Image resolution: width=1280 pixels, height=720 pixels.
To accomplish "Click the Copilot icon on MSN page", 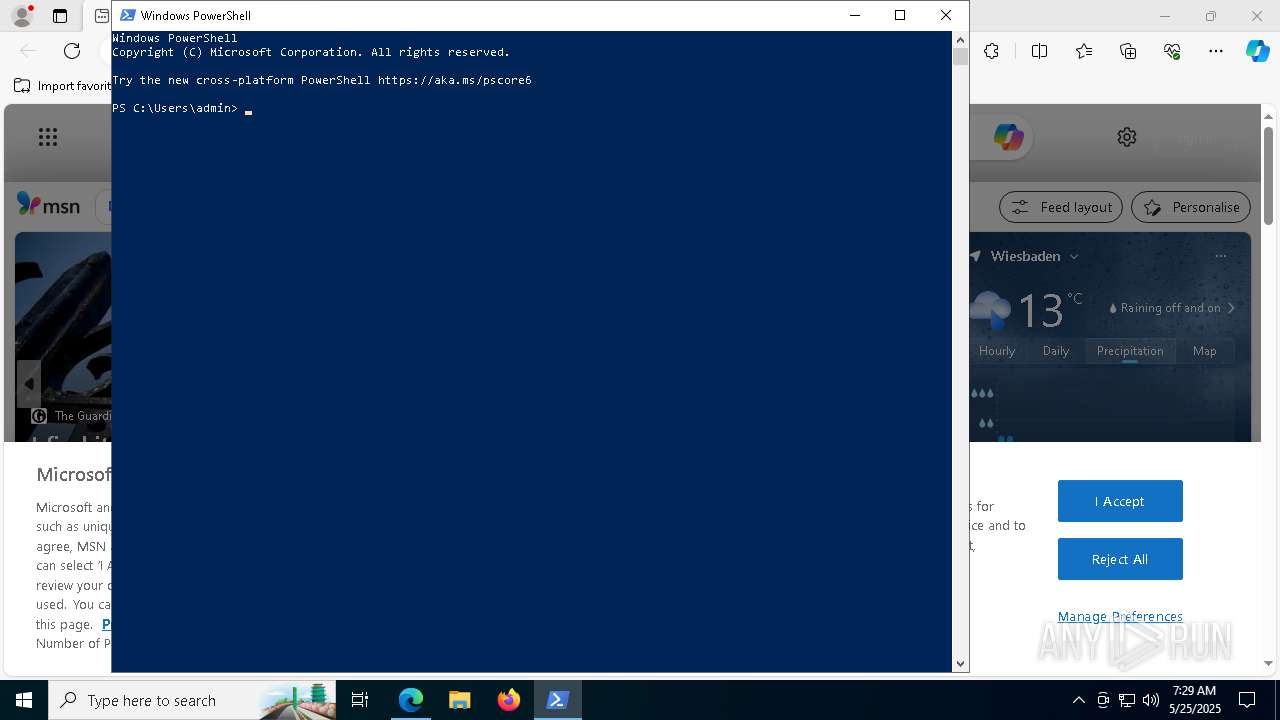I will (1008, 137).
